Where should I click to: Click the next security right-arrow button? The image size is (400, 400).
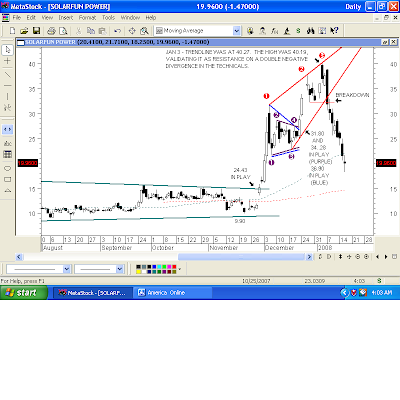386,256
